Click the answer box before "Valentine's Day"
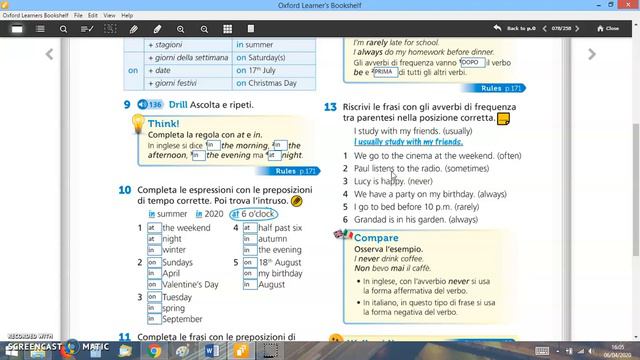 [154, 284]
